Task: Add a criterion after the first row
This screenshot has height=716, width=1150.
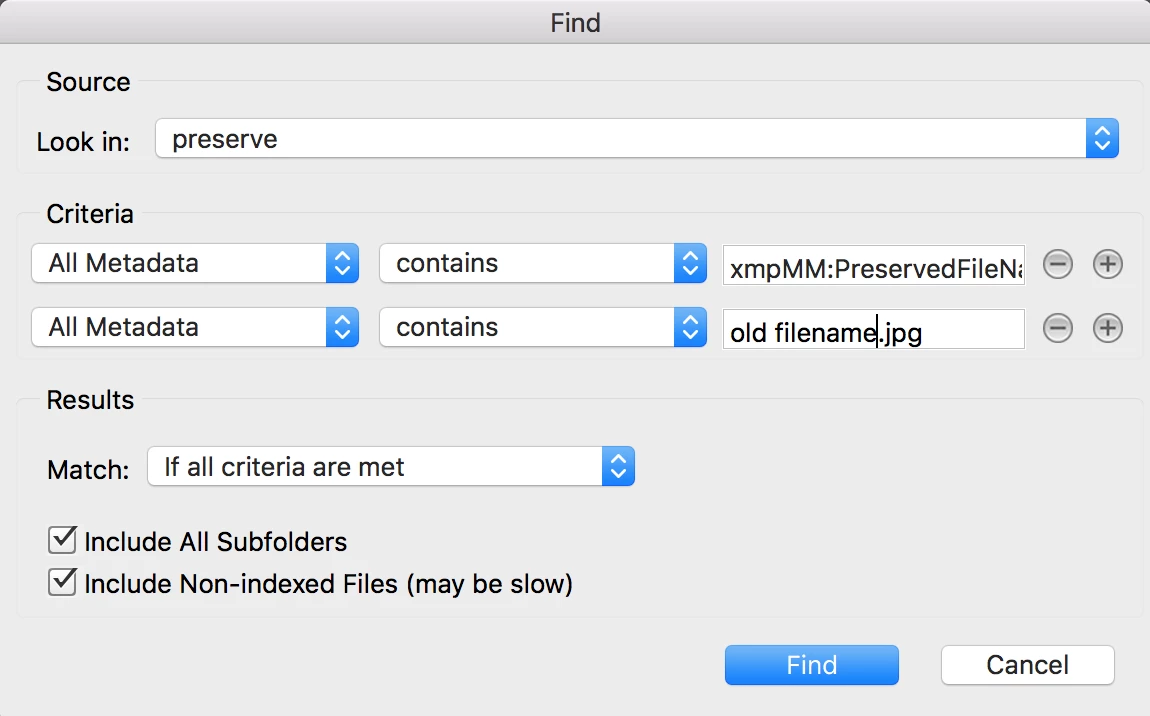Action: click(x=1107, y=264)
